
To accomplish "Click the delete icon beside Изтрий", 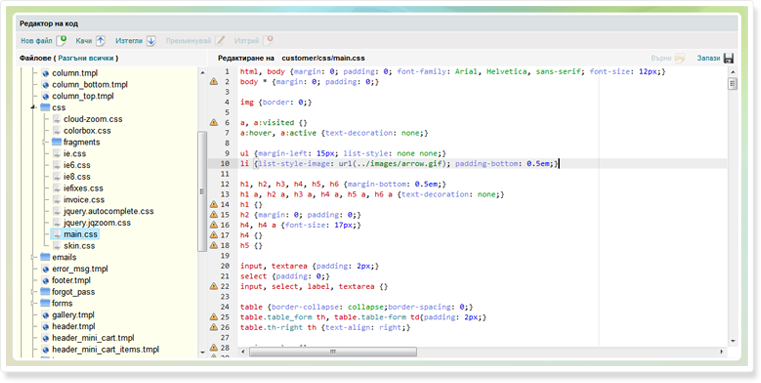I will tap(268, 40).
